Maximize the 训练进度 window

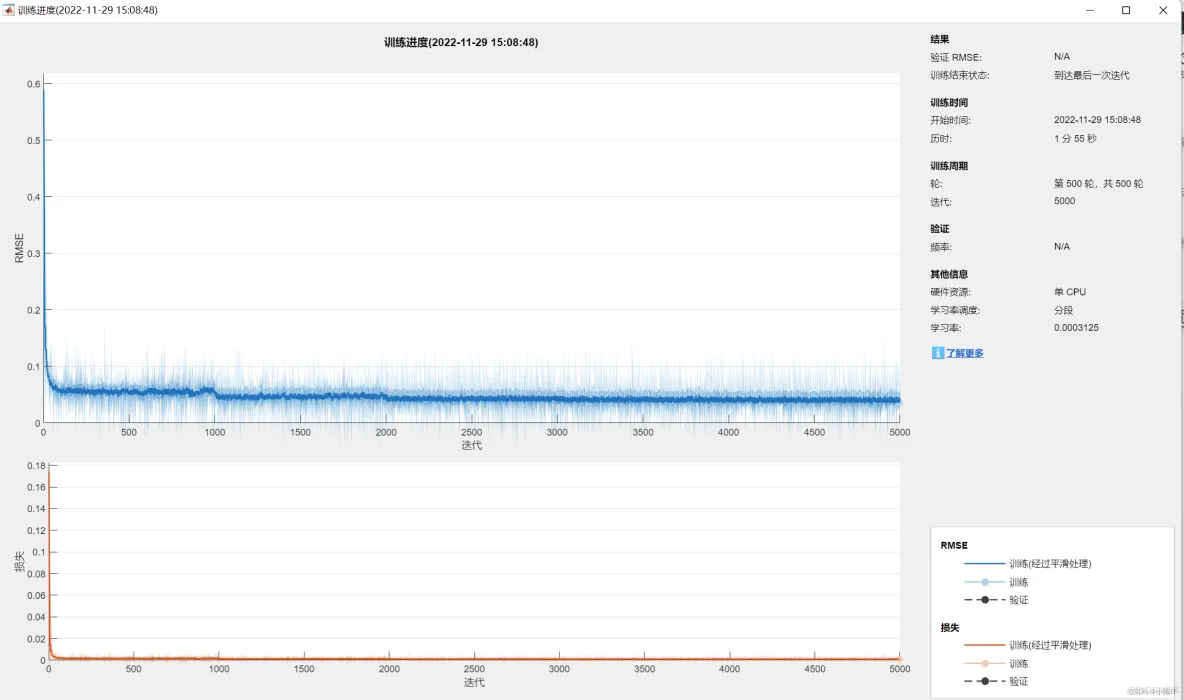coord(1126,10)
